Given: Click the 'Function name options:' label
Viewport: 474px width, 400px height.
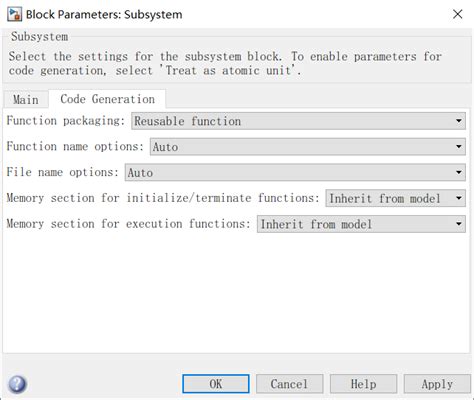Looking at the screenshot, I should point(75,146).
